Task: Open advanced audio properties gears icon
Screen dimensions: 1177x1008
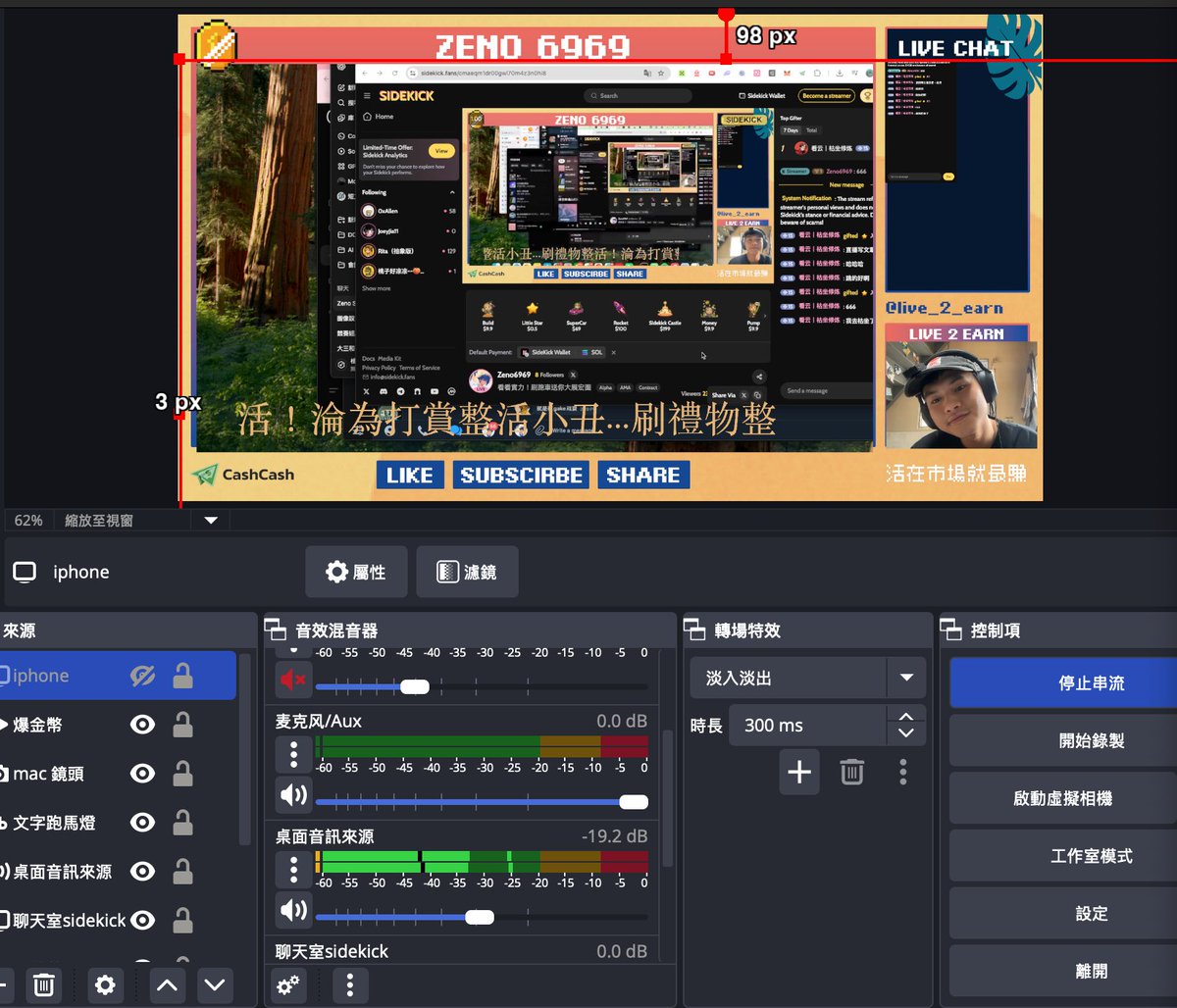Action: click(x=288, y=984)
